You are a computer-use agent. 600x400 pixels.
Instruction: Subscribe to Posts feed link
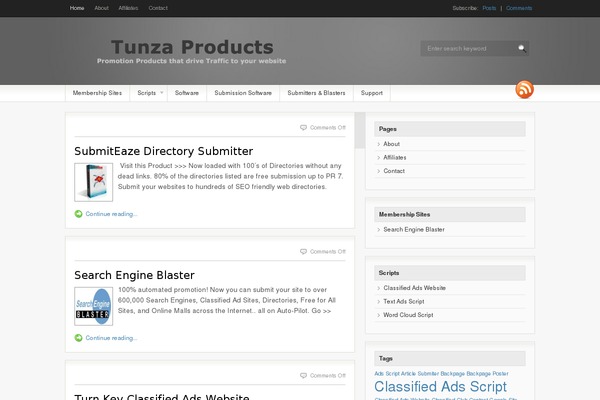(x=489, y=8)
